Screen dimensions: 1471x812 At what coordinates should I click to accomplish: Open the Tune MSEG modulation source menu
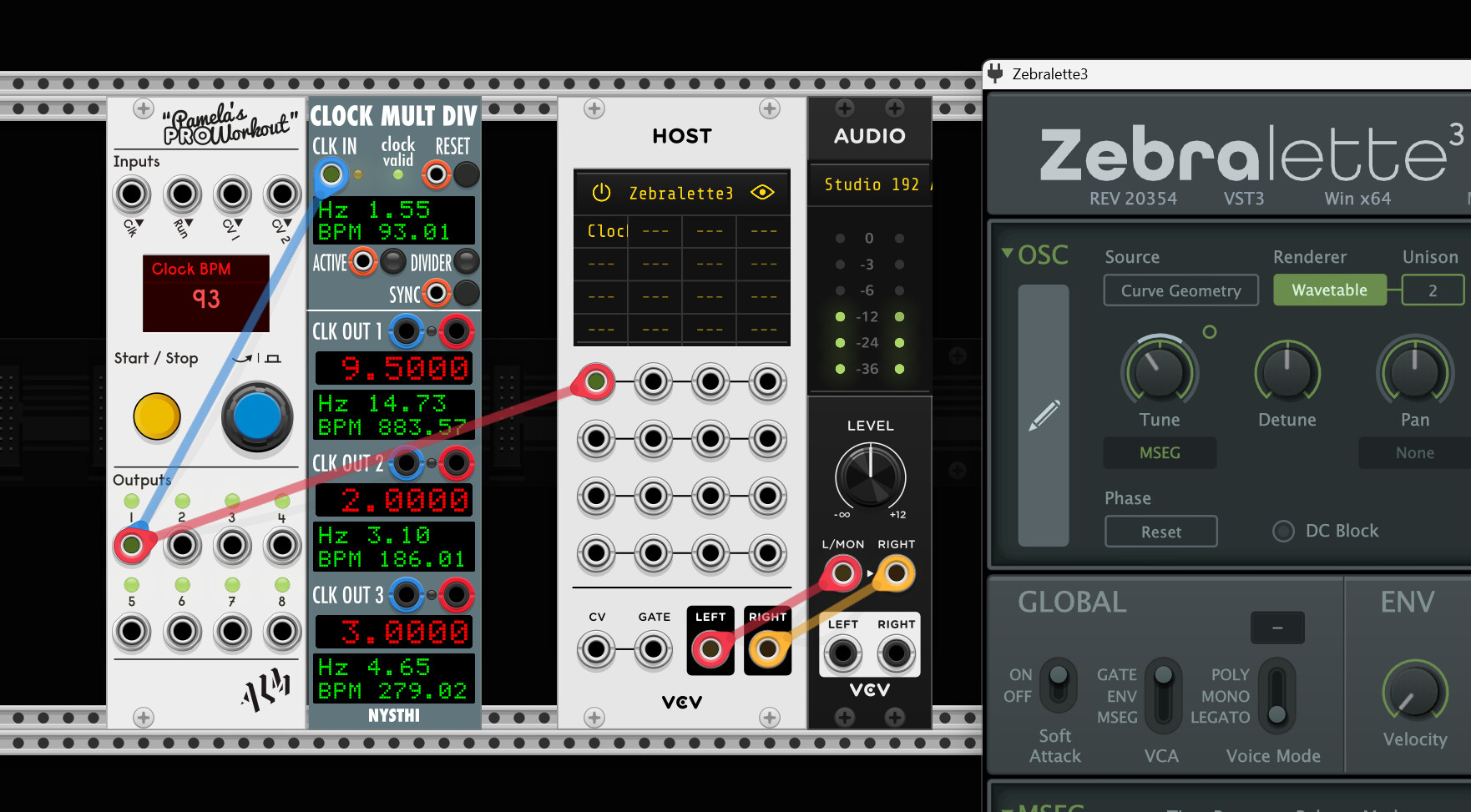[x=1160, y=453]
